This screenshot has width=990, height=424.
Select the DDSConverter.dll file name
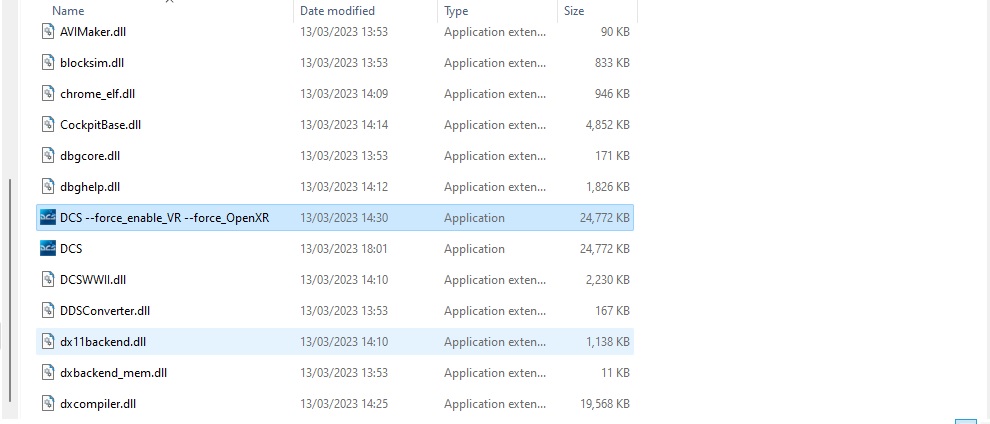pos(105,310)
